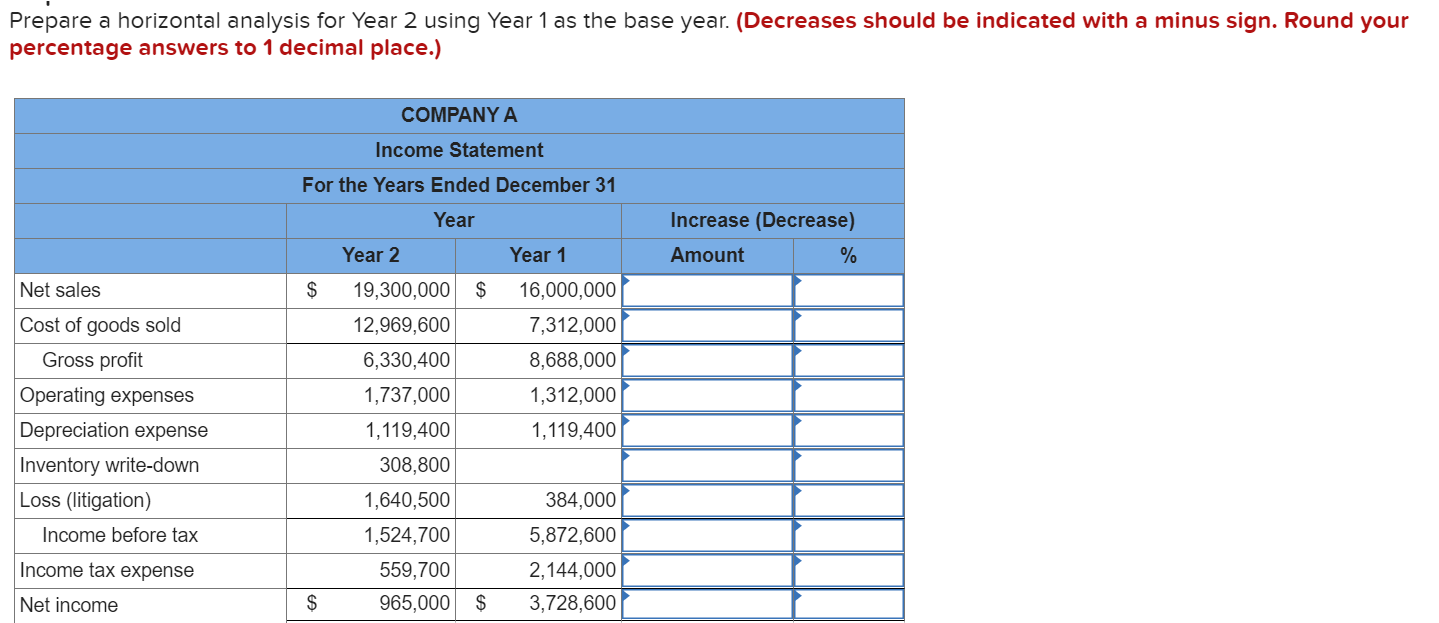Select the Depreciation expense row label
Viewport: 1439px width, 623px height.
(114, 430)
